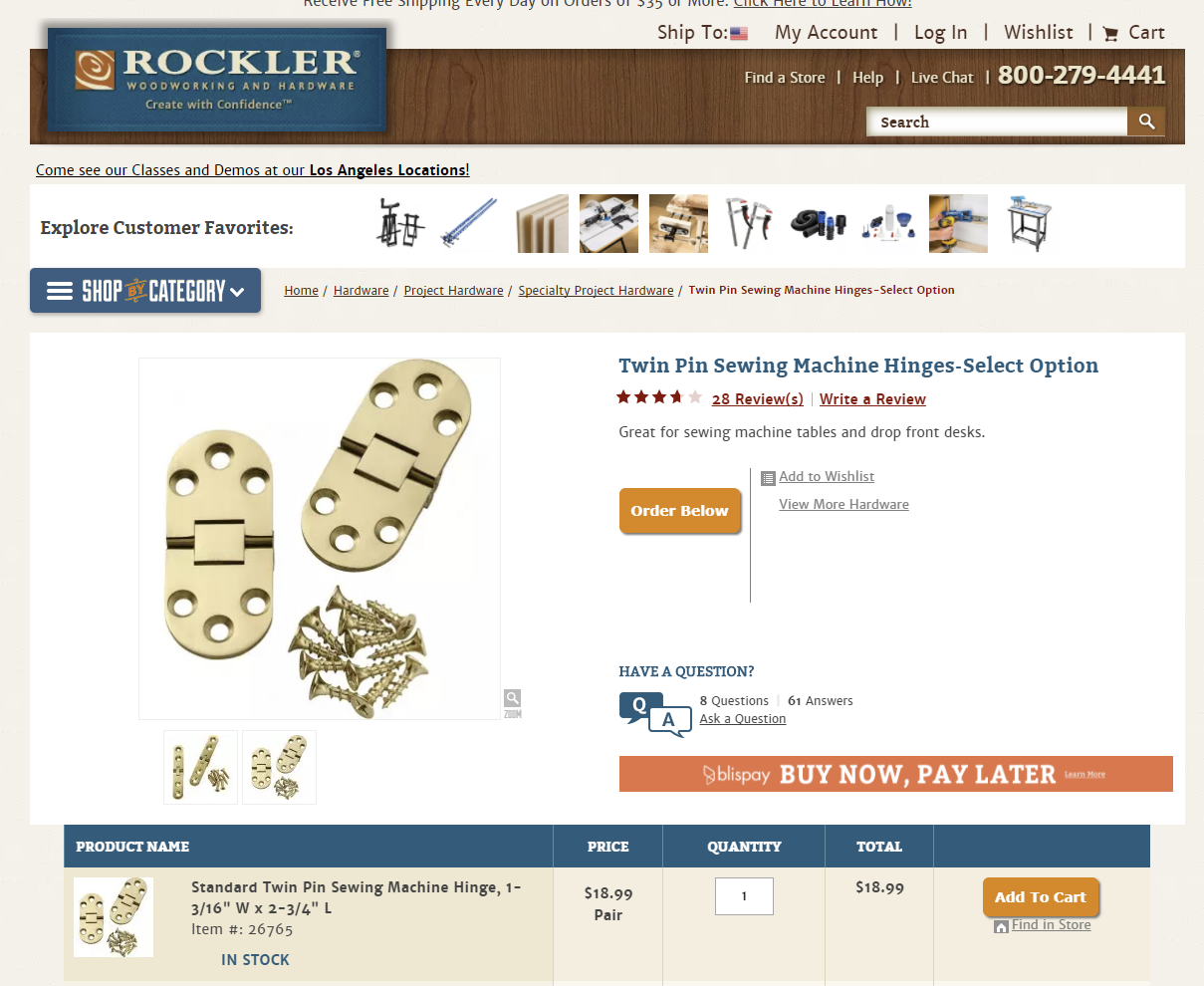The height and width of the screenshot is (986, 1204).
Task: Open the 28 Review(s) link
Action: coord(758,399)
